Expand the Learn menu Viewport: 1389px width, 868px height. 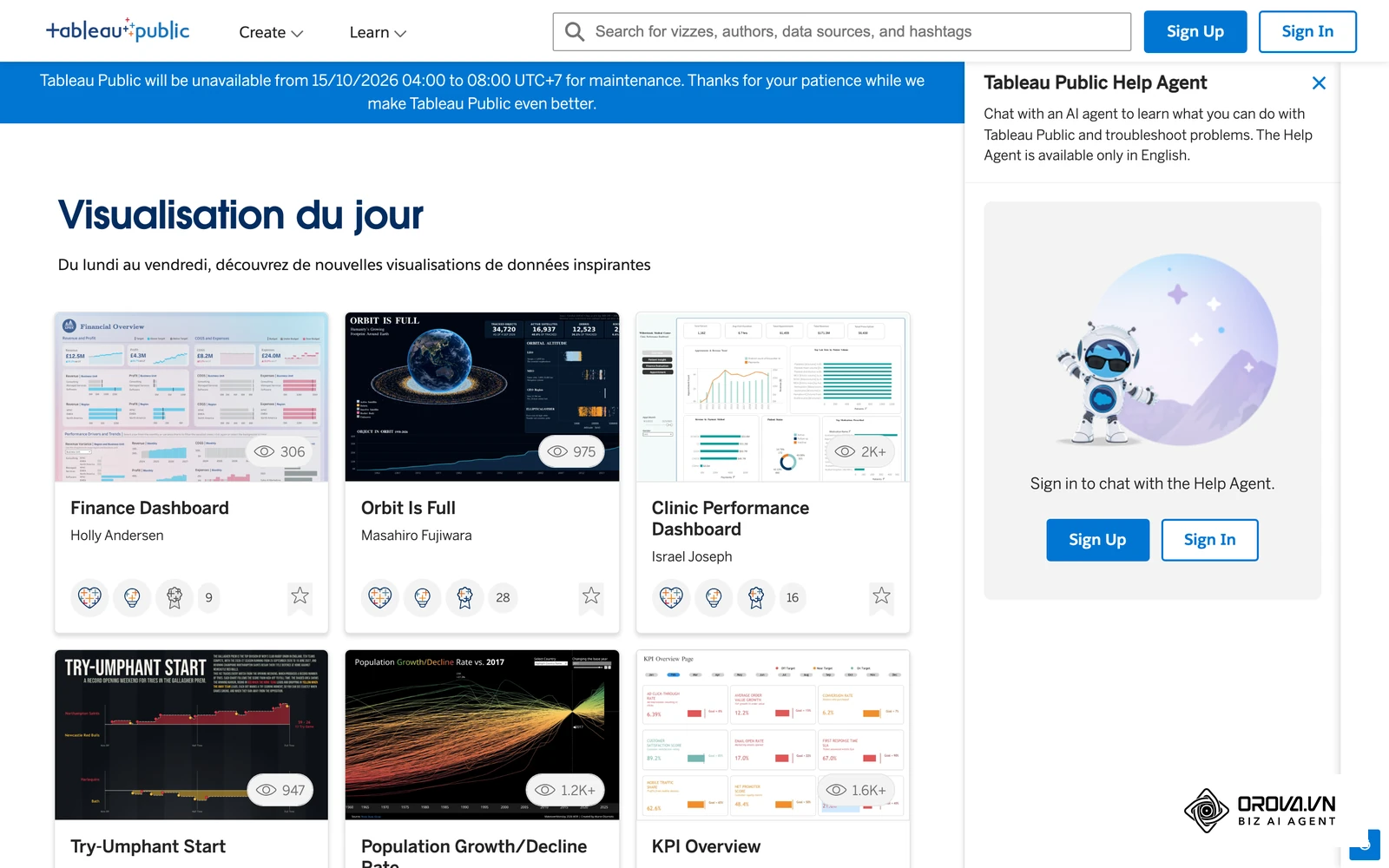pos(378,32)
